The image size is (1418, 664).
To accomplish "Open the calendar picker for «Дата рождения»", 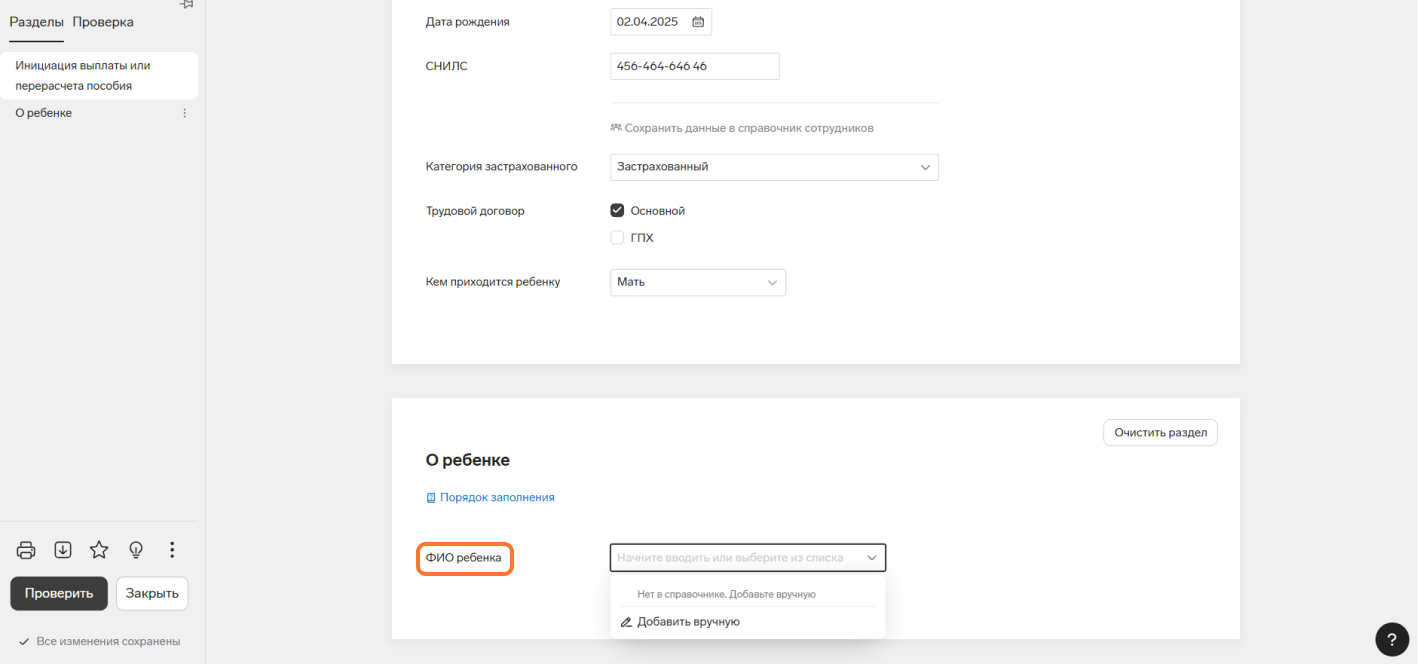I will 698,22.
